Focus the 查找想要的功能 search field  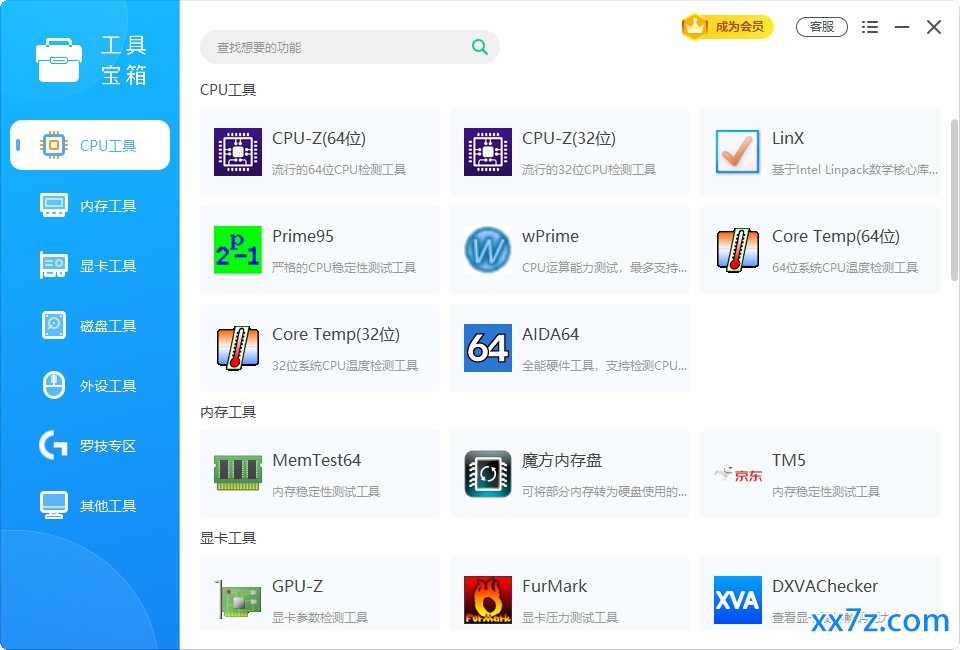[x=350, y=47]
